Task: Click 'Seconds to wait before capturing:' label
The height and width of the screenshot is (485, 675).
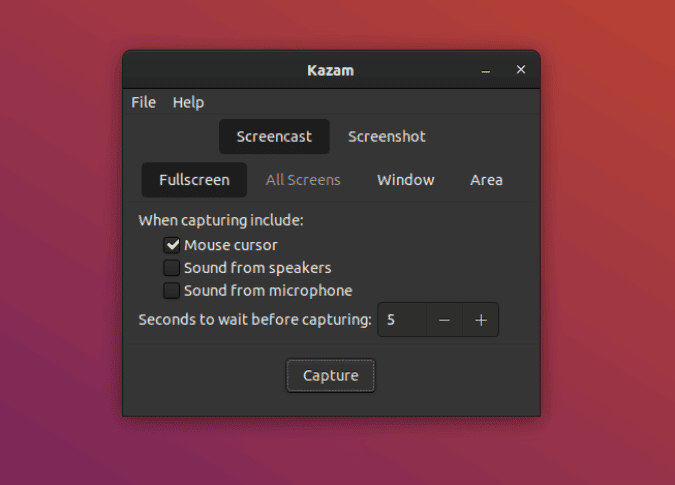Action: click(255, 320)
